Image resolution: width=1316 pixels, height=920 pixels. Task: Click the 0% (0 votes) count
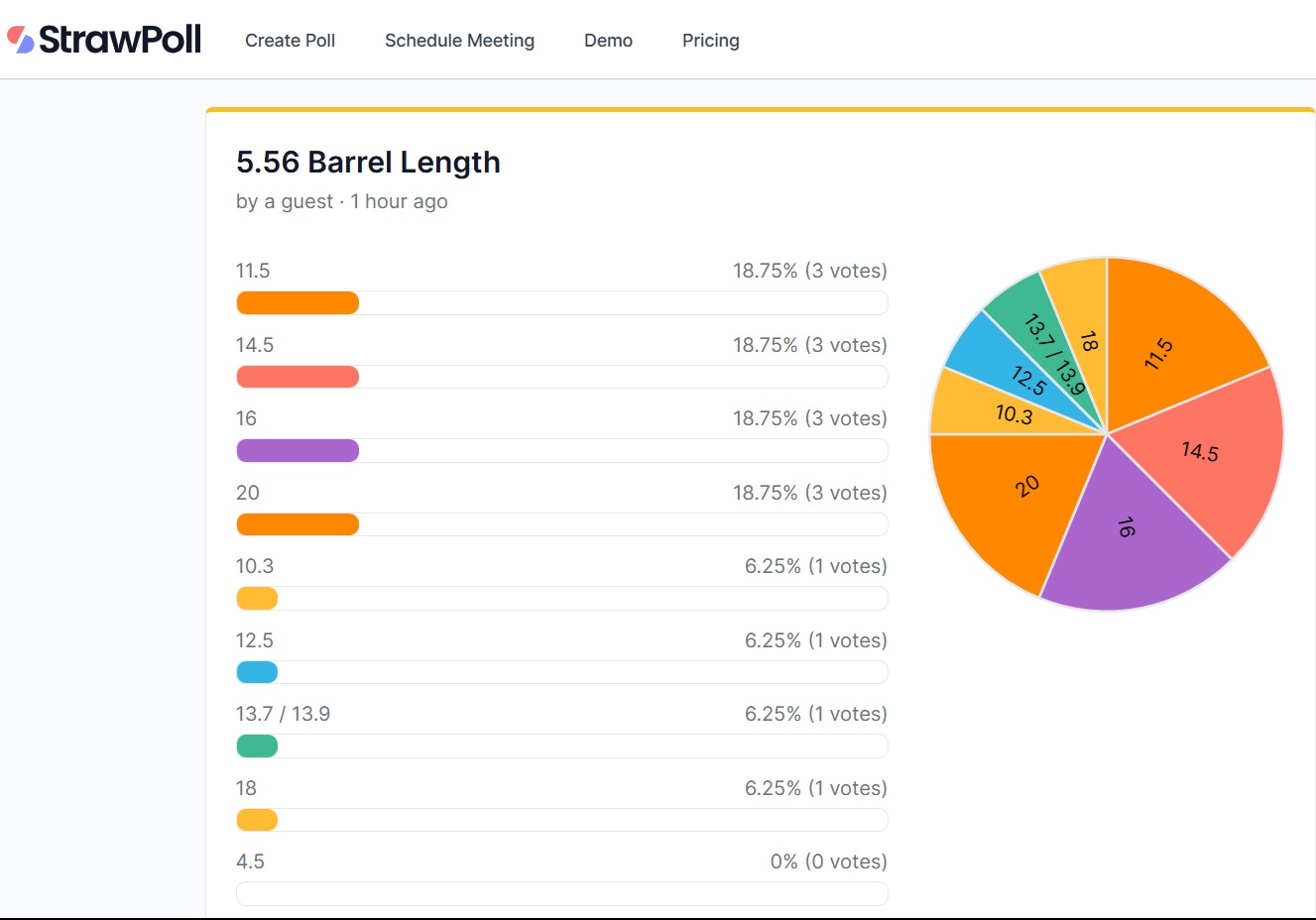click(x=829, y=862)
